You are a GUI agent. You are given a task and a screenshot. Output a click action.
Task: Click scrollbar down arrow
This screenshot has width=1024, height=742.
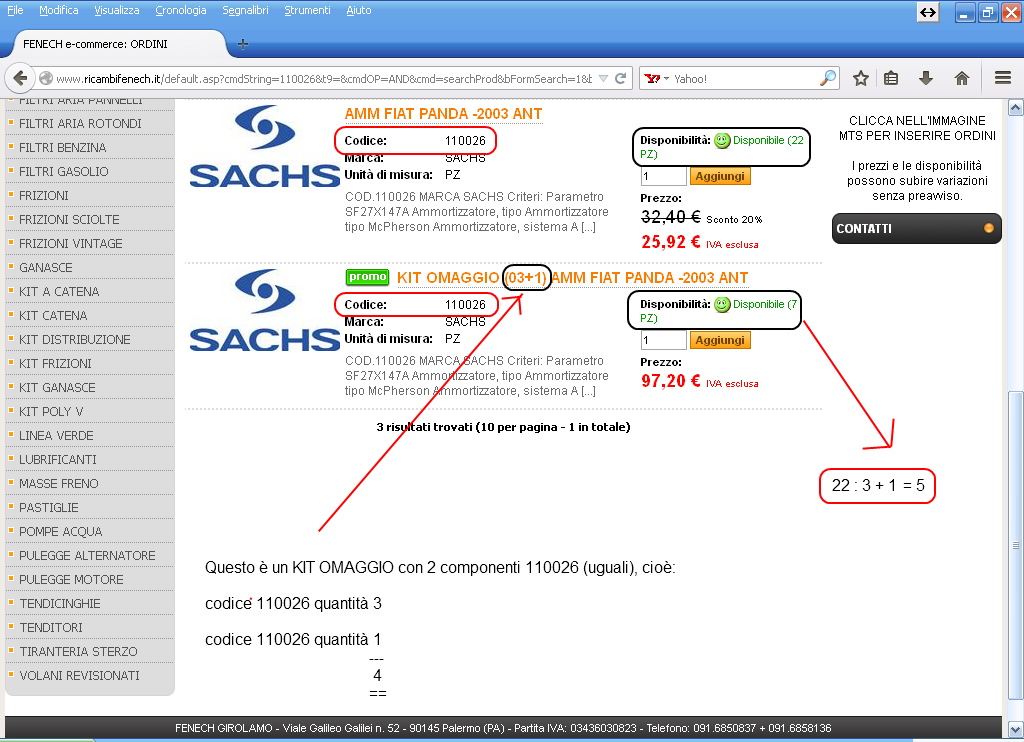(1016, 729)
